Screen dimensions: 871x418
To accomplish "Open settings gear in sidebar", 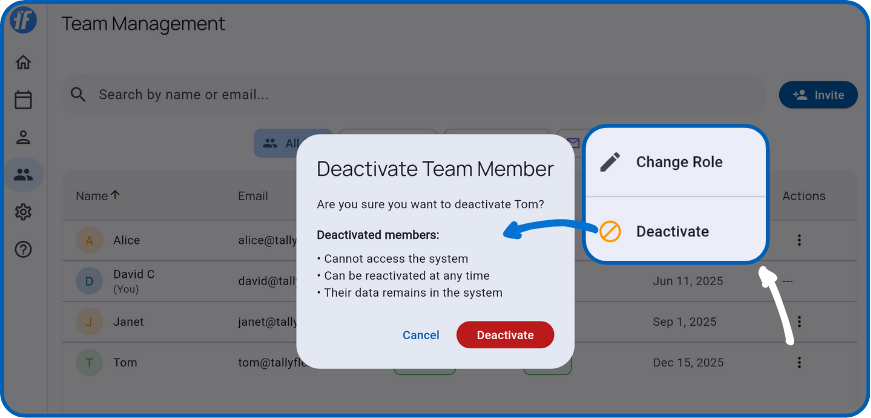I will tap(23, 212).
